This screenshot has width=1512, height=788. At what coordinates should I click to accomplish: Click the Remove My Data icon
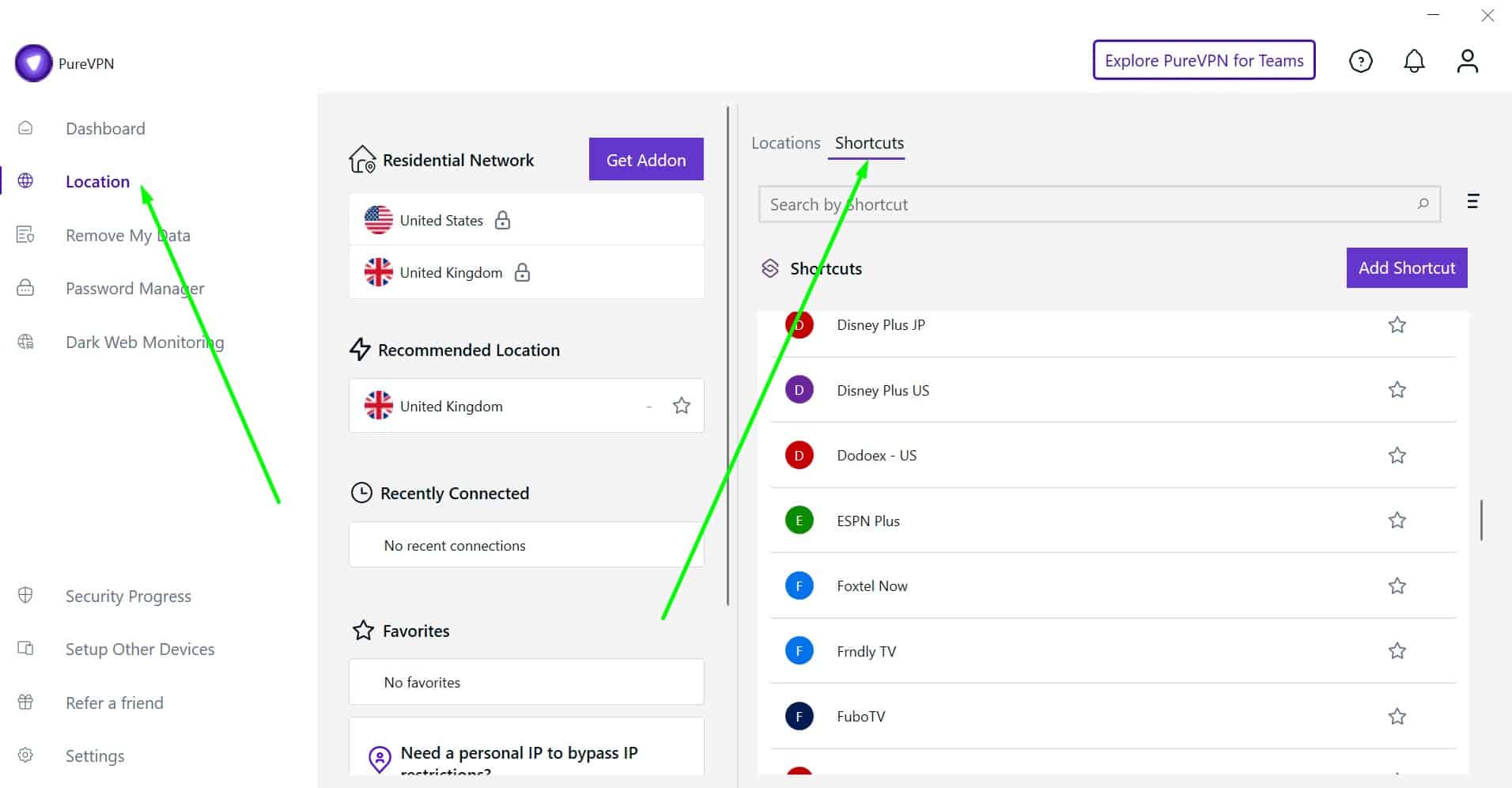pos(25,235)
